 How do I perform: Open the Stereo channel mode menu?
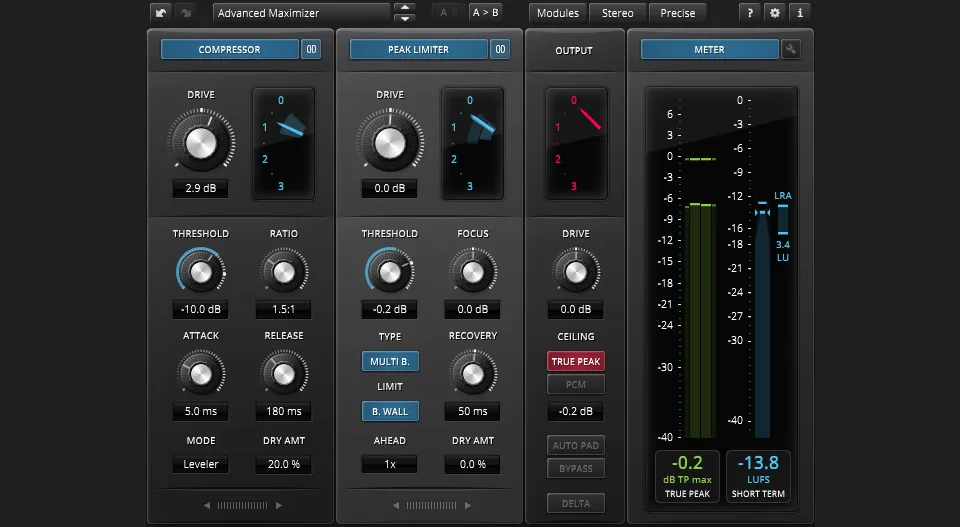tap(617, 13)
